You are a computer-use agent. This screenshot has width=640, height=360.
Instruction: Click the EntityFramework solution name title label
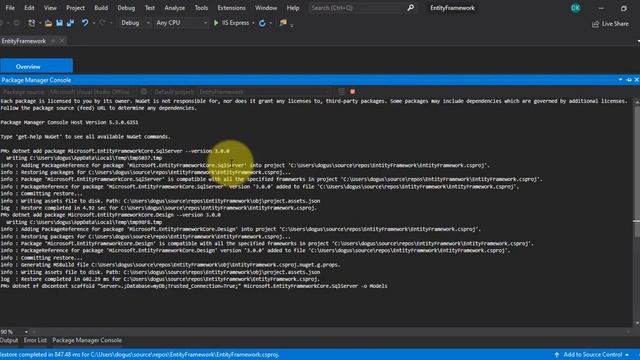pos(452,8)
